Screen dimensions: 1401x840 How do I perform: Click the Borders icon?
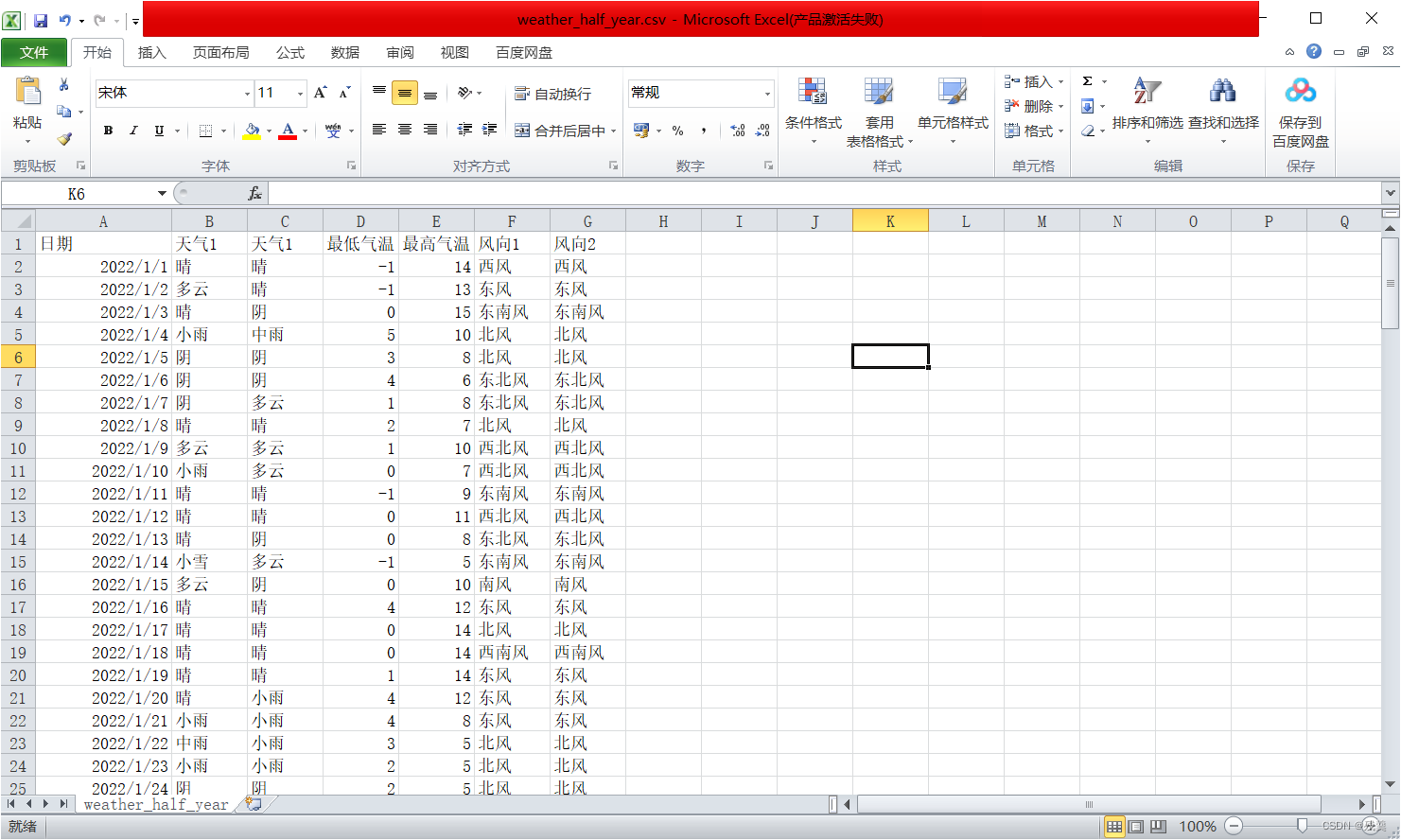tap(205, 131)
